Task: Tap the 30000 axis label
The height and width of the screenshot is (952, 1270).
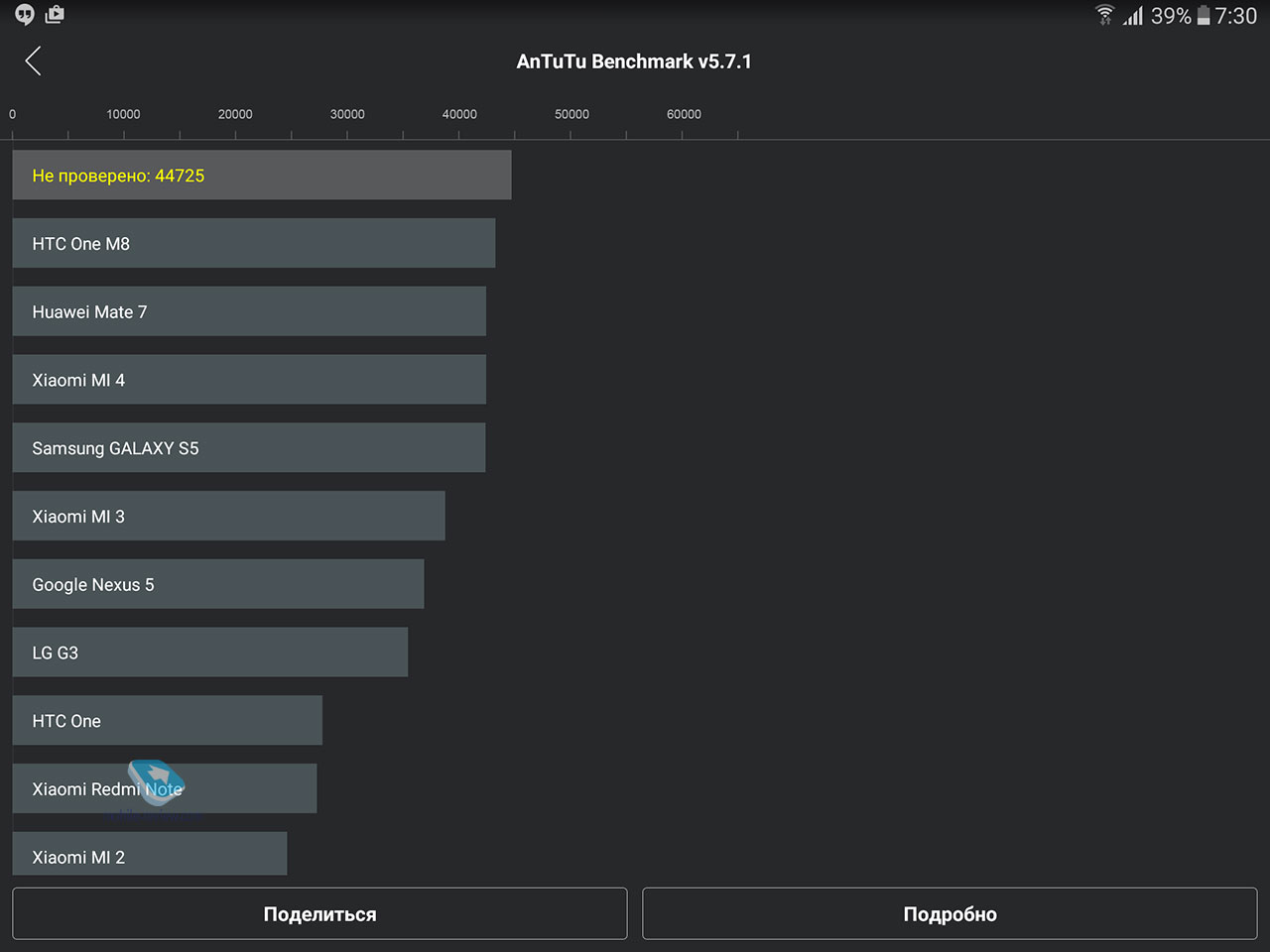Action: (x=347, y=114)
